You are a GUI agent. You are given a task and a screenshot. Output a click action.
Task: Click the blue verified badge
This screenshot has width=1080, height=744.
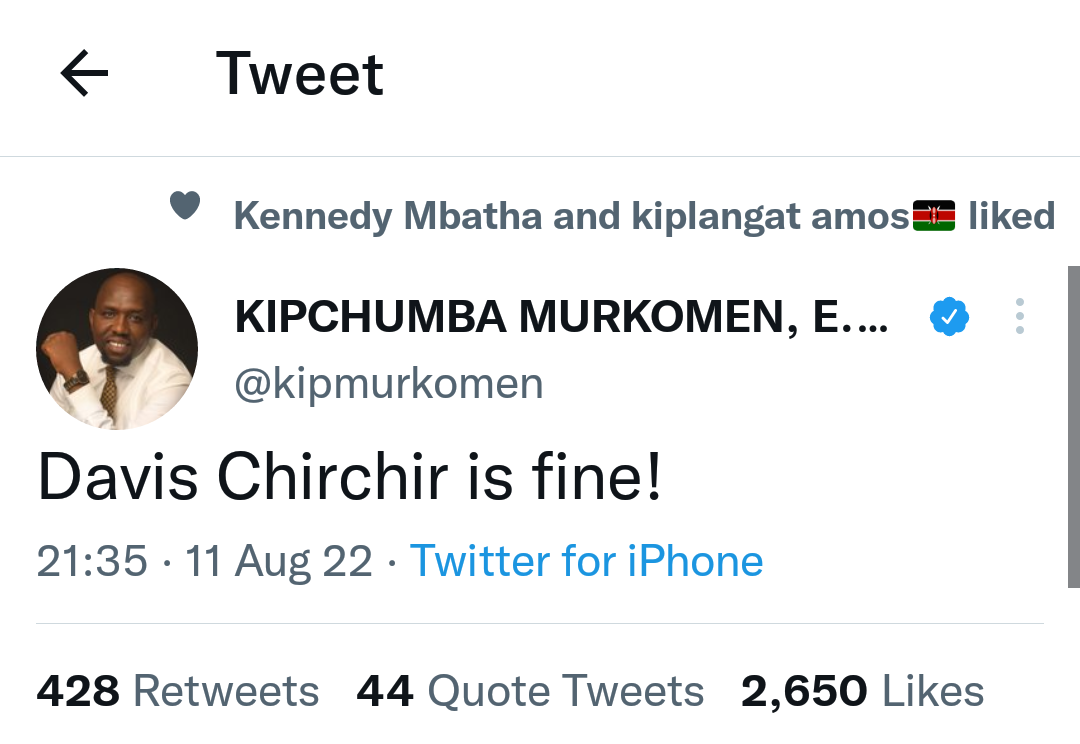coord(949,318)
